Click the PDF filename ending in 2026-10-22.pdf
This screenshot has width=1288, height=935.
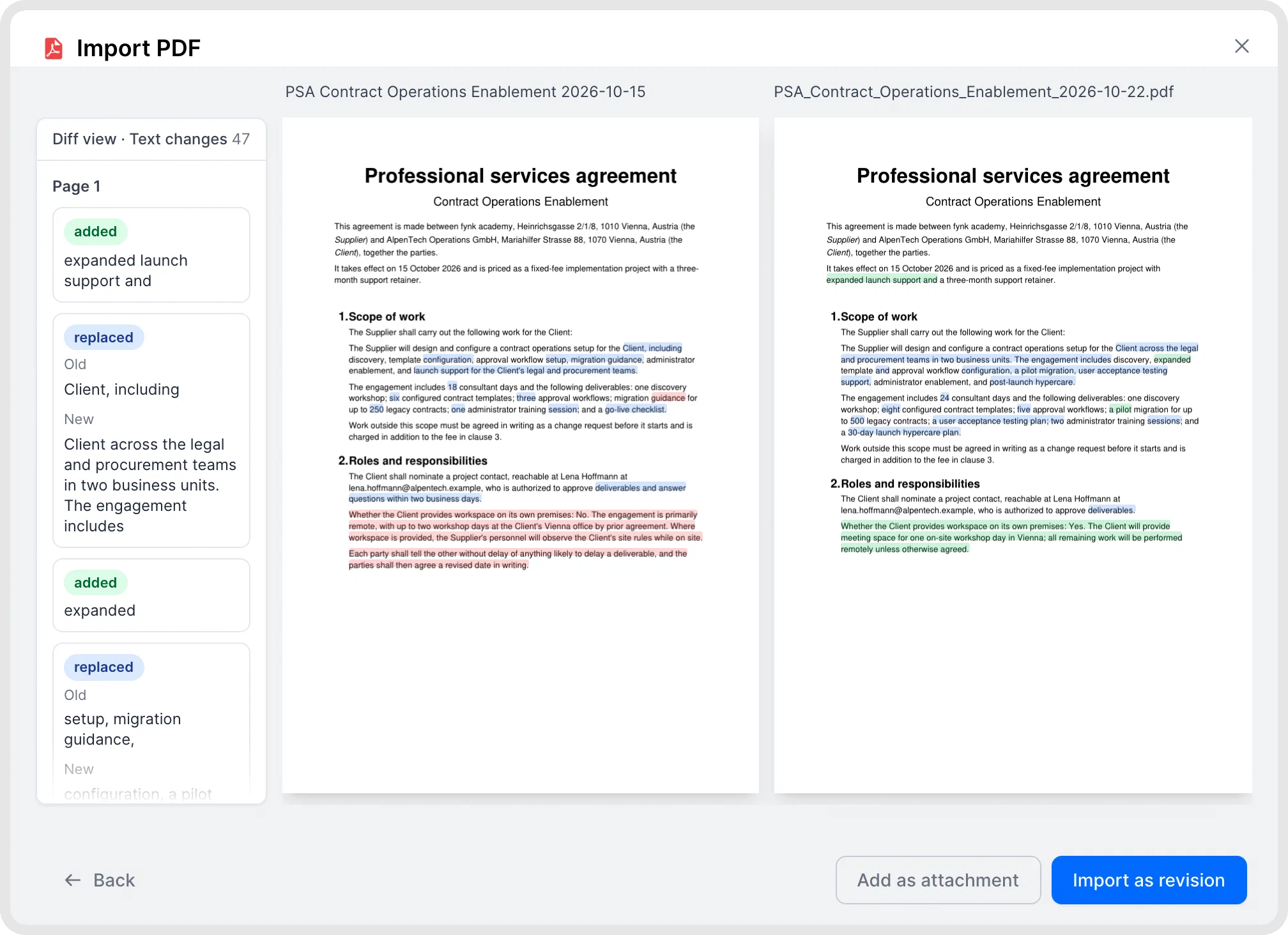click(x=974, y=92)
